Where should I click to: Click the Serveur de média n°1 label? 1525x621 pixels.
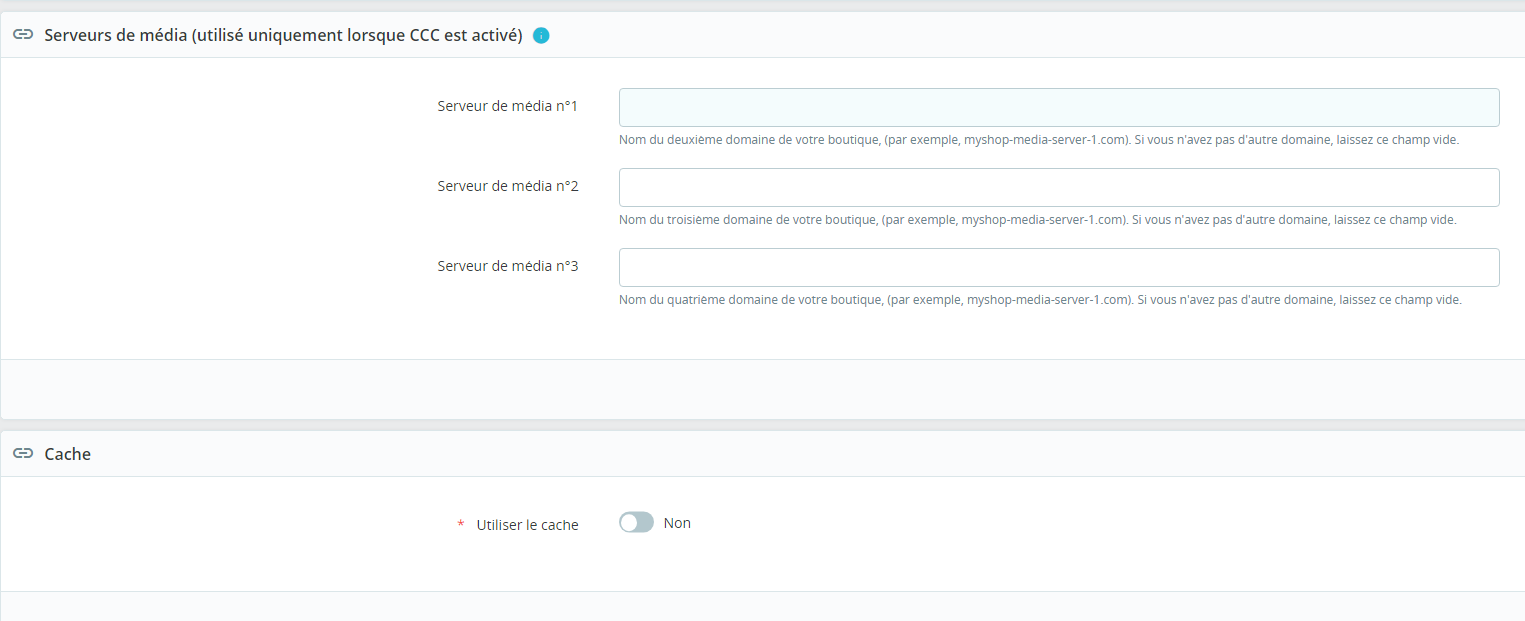[508, 106]
